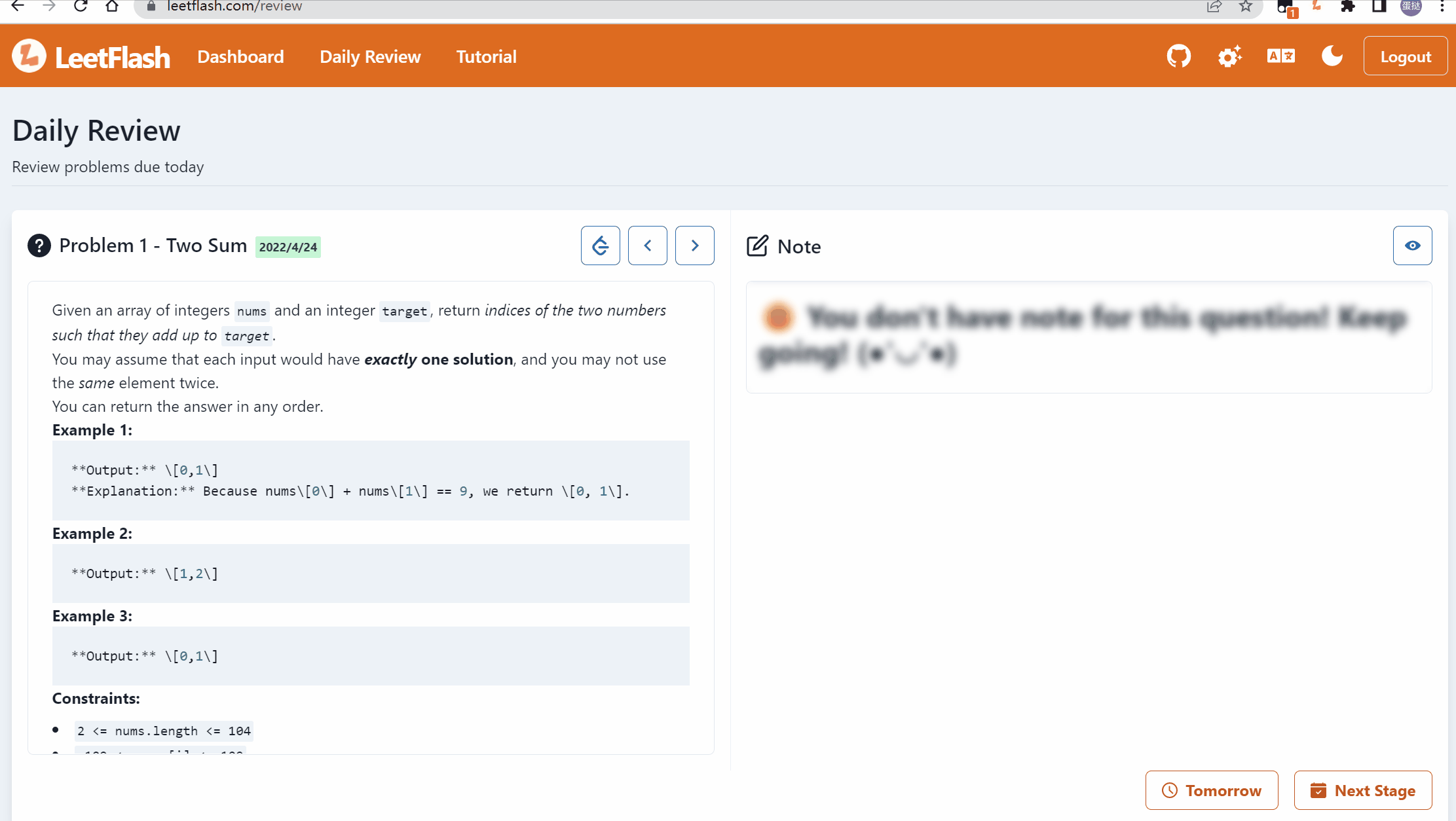Toggle note visibility eye button

pyautogui.click(x=1412, y=246)
